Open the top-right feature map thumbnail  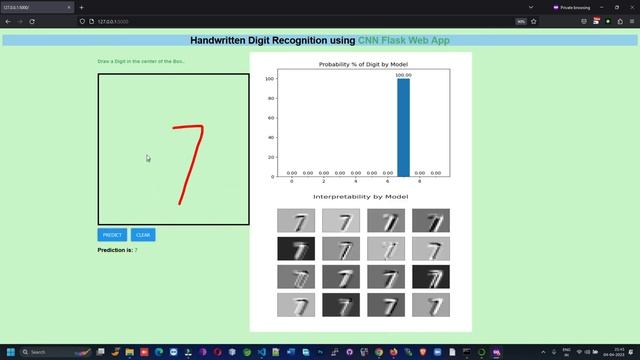click(431, 220)
